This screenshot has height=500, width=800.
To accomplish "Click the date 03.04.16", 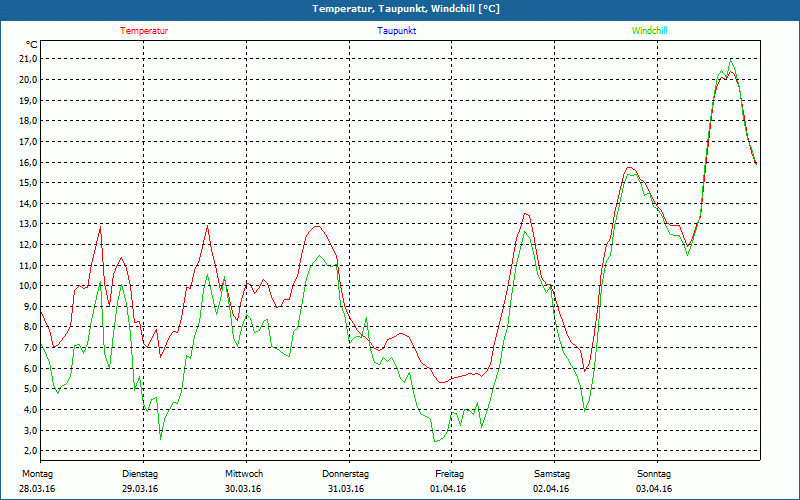I will [654, 489].
